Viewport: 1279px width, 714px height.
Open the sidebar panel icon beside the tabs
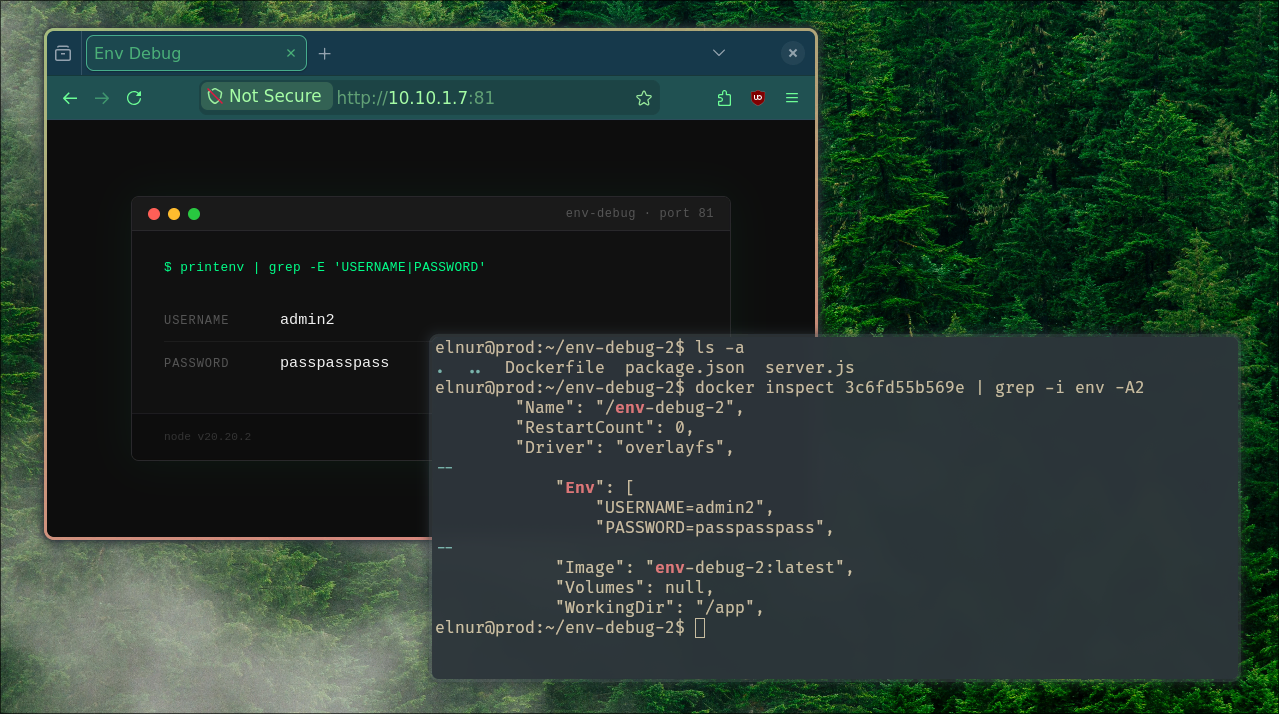pyautogui.click(x=63, y=53)
